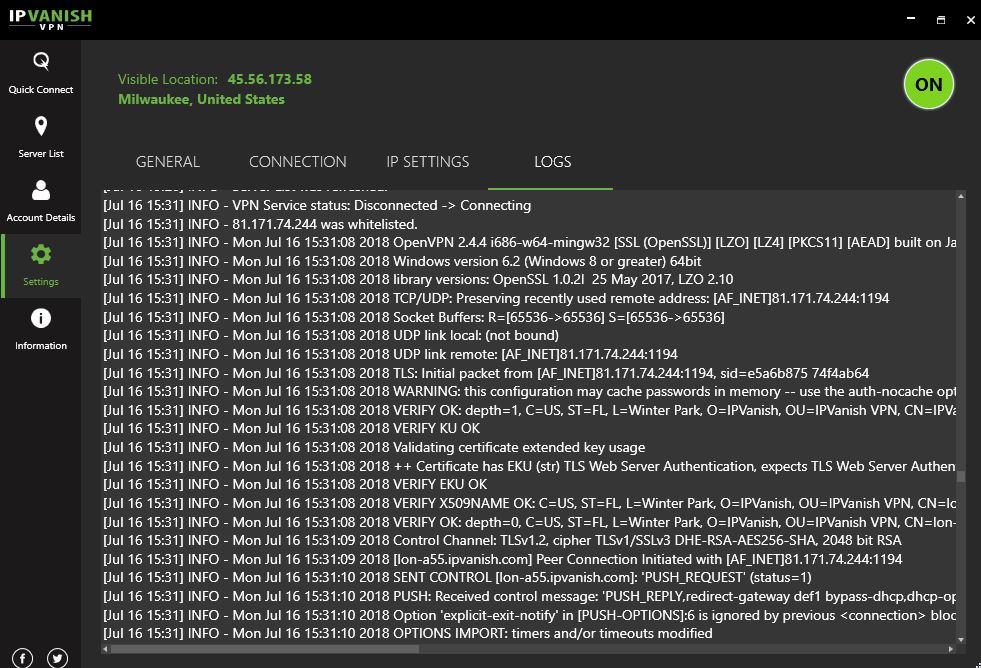Go to Account Details

pos(41,201)
